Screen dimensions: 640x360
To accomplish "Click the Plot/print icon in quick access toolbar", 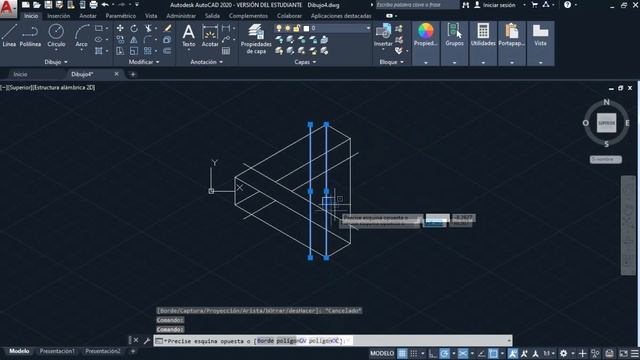I will point(93,5).
